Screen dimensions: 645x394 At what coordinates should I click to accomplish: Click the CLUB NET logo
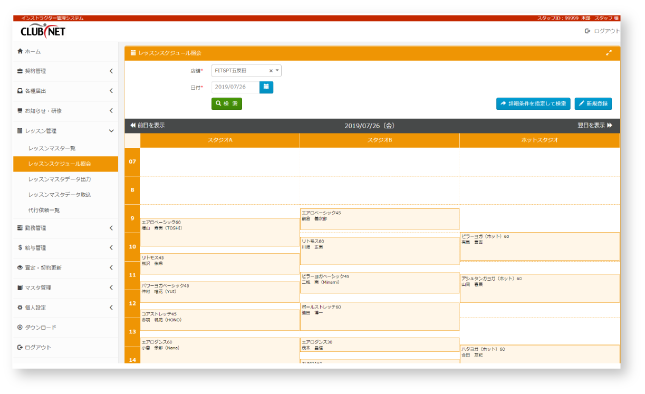[43, 31]
